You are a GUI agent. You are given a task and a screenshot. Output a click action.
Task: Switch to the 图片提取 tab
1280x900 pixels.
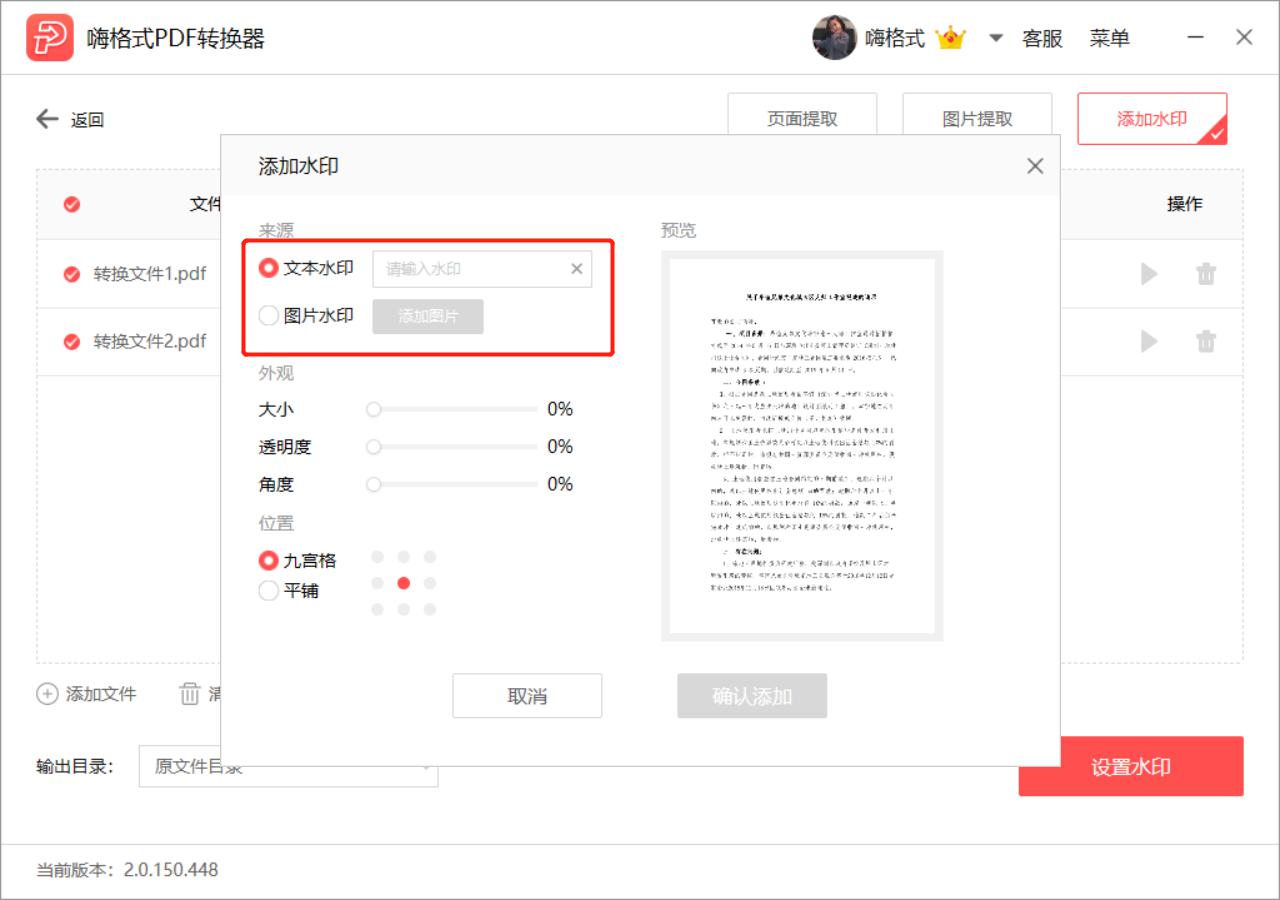pos(977,118)
